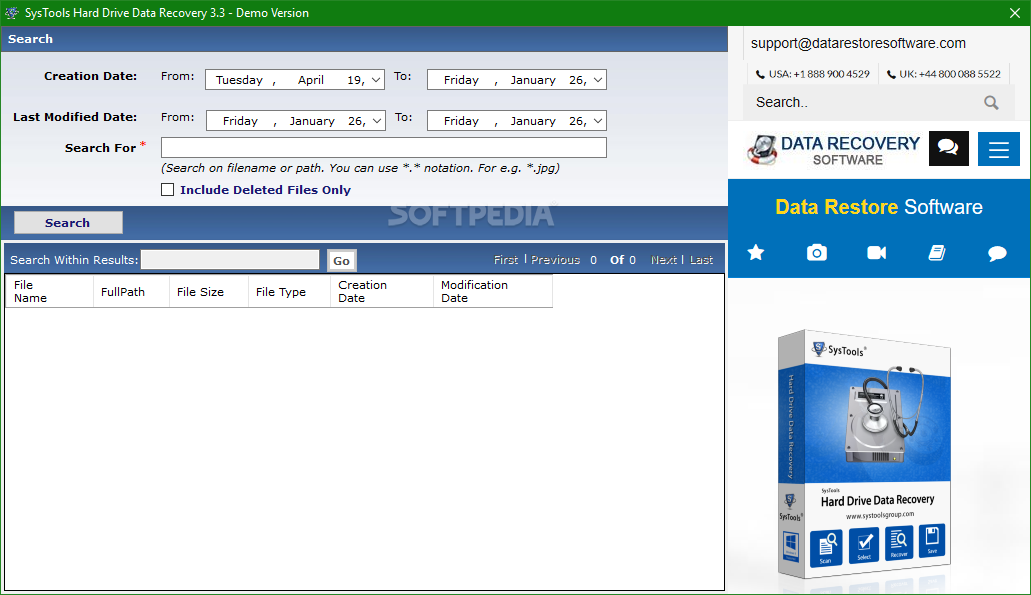The image size is (1031, 595).
Task: Click the Last page link
Action: point(701,260)
